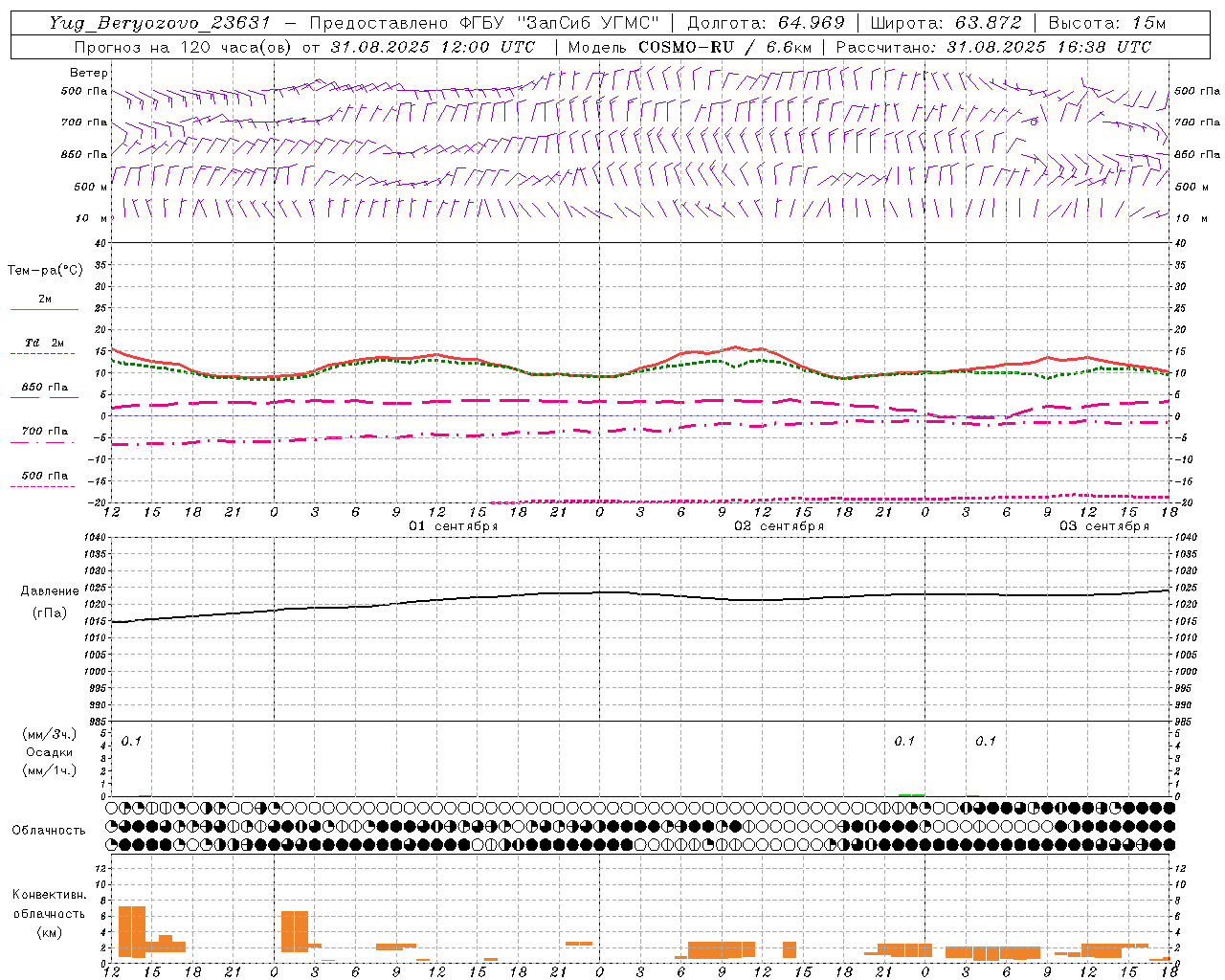
Task: Click the station title Yug_Beryozovo_23631
Action: pos(160,23)
